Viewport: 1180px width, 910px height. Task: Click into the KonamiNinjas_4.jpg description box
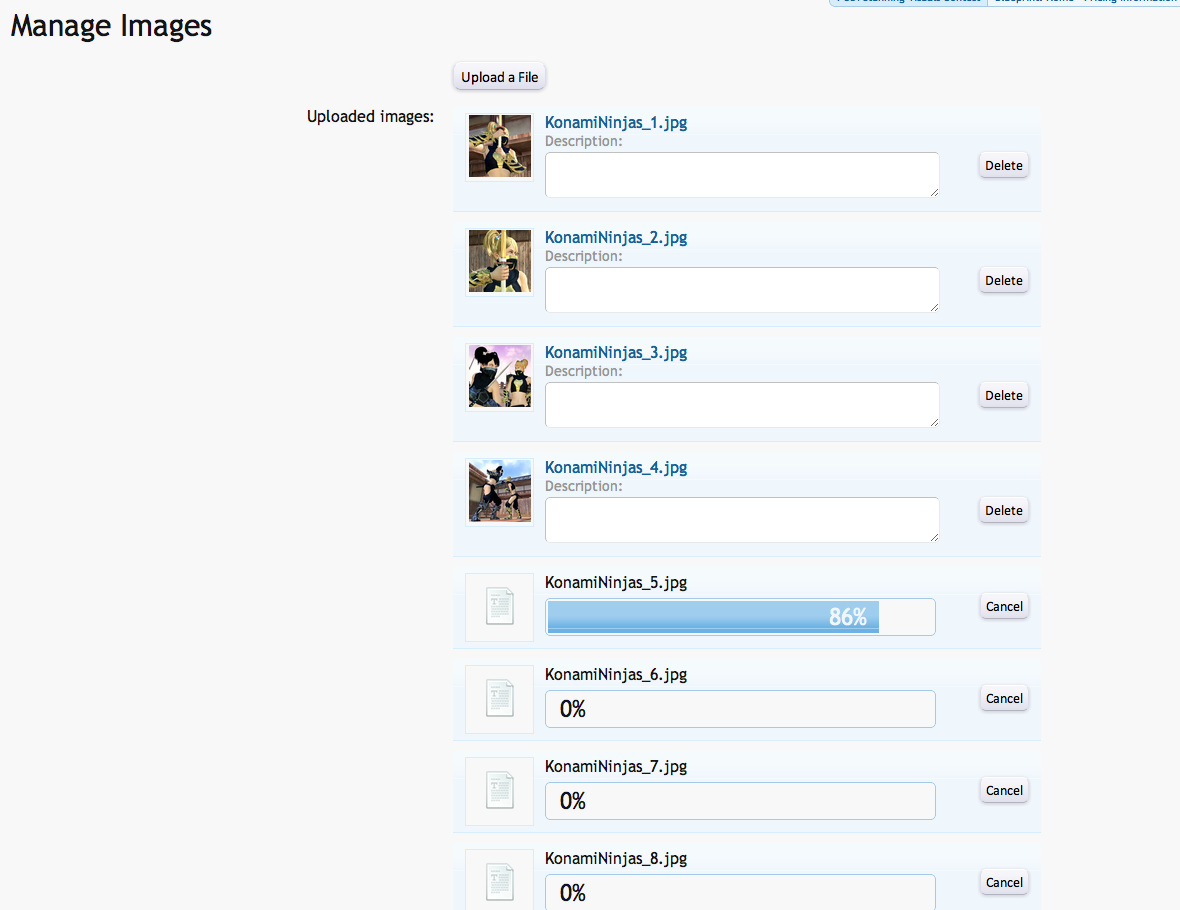741,520
